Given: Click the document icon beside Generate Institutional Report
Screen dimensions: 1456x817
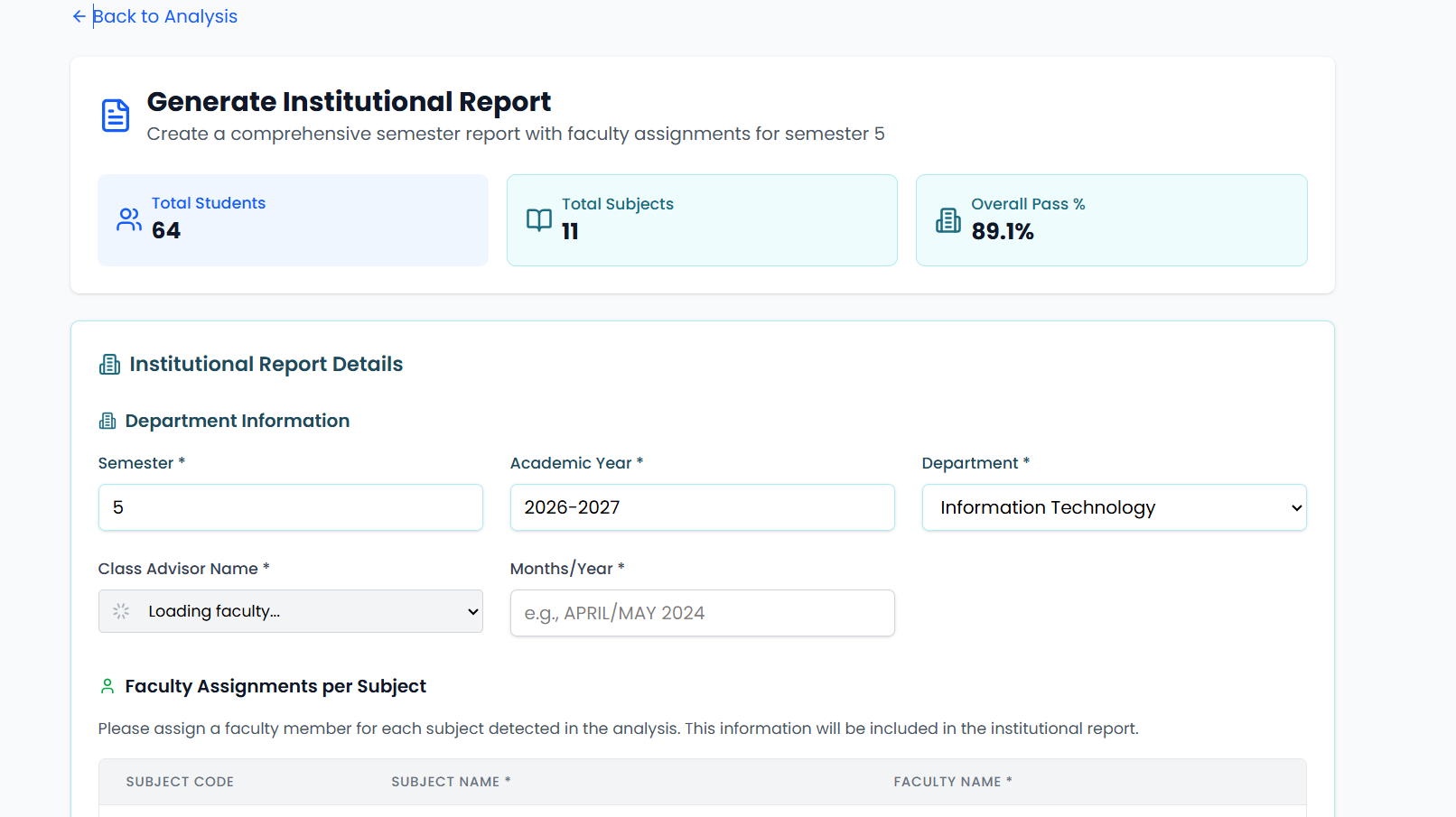Looking at the screenshot, I should (116, 116).
